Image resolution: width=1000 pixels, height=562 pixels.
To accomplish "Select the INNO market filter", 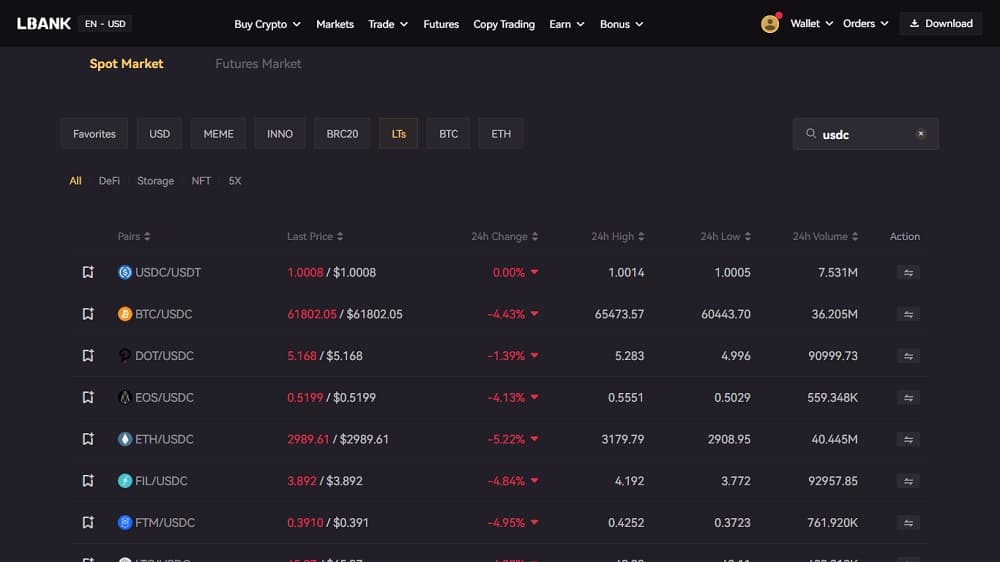I will [x=280, y=134].
